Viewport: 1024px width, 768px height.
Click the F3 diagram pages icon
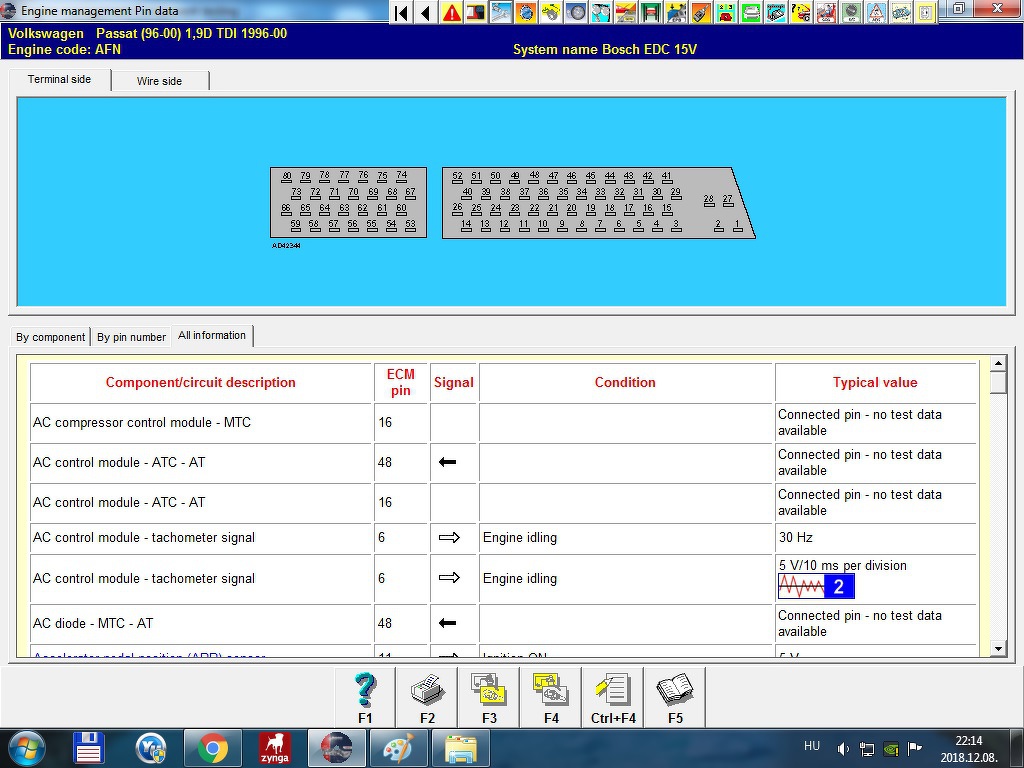click(x=489, y=697)
